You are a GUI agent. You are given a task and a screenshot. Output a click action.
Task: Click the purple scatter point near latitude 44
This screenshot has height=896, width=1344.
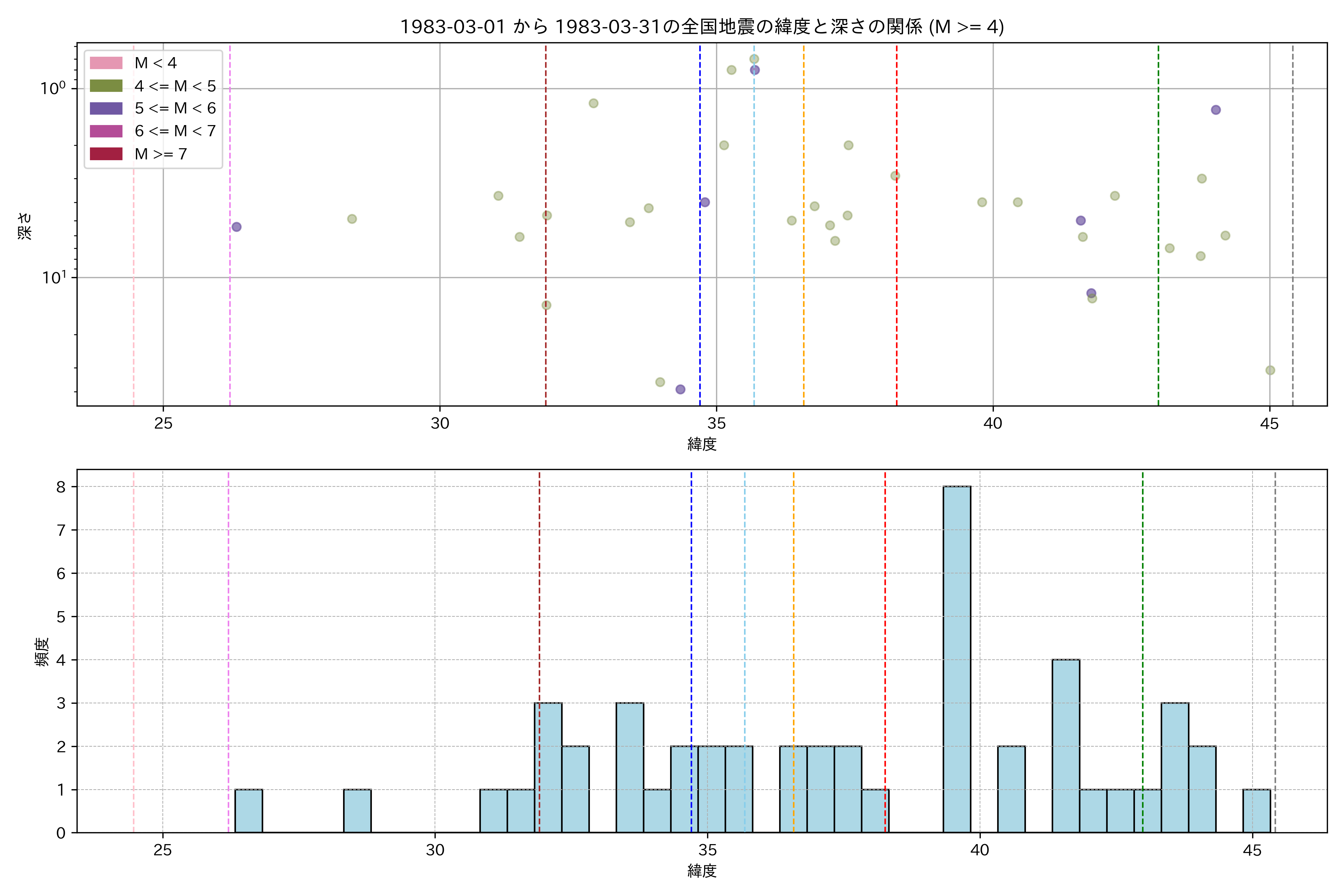coord(1216,110)
